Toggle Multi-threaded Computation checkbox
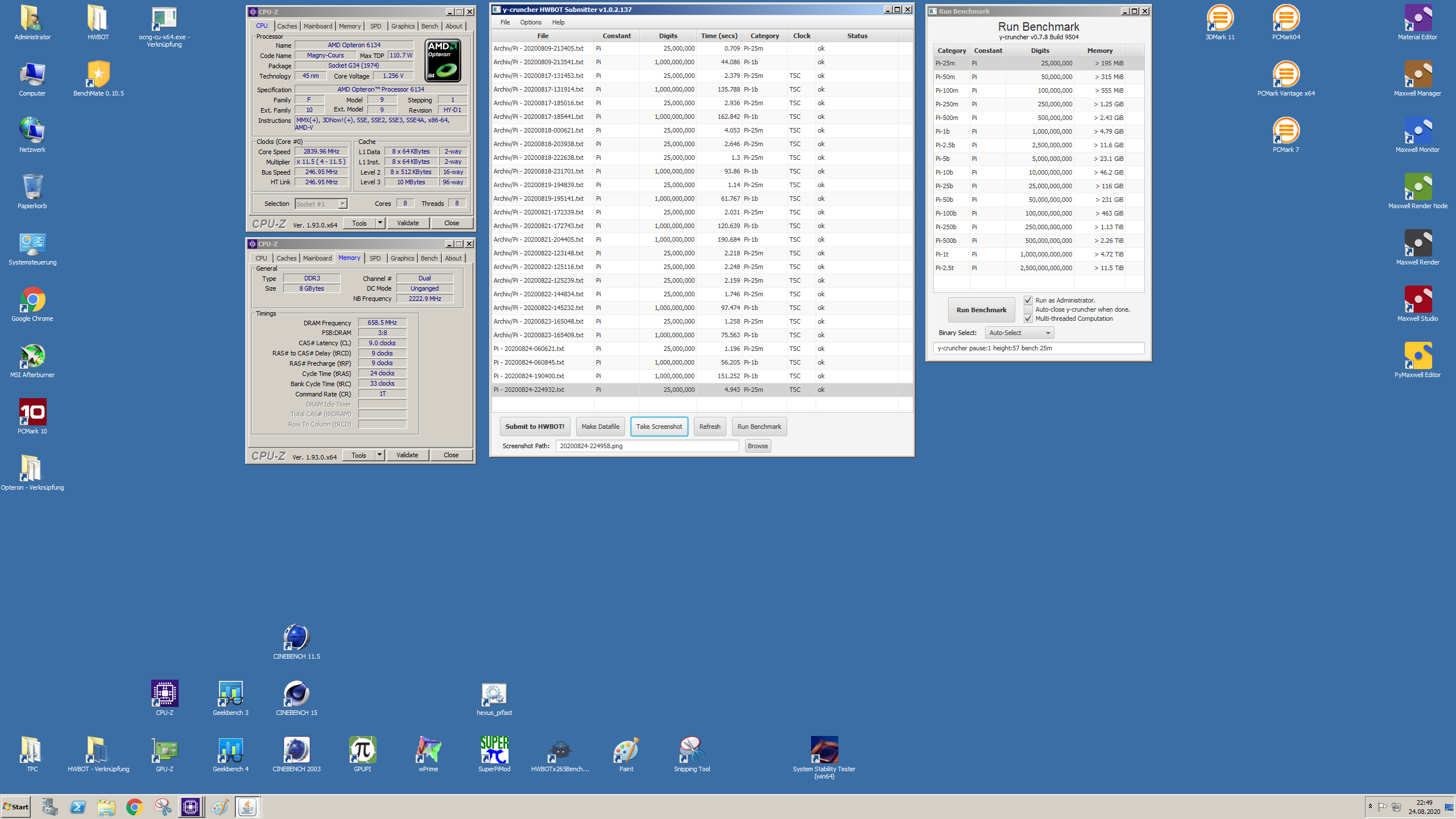Screen dimensions: 1456x819 coord(1028,318)
